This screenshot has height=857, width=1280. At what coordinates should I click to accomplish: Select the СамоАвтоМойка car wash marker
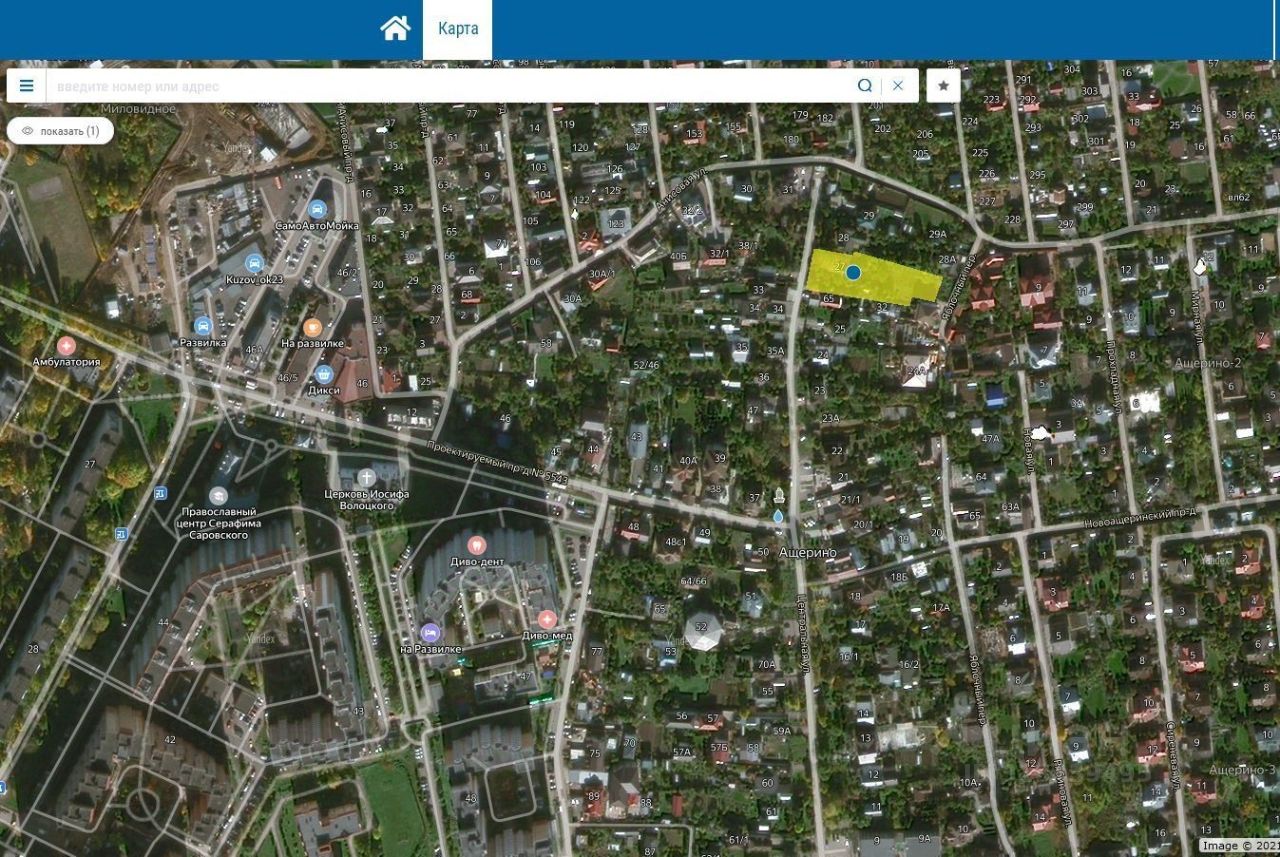tap(318, 209)
